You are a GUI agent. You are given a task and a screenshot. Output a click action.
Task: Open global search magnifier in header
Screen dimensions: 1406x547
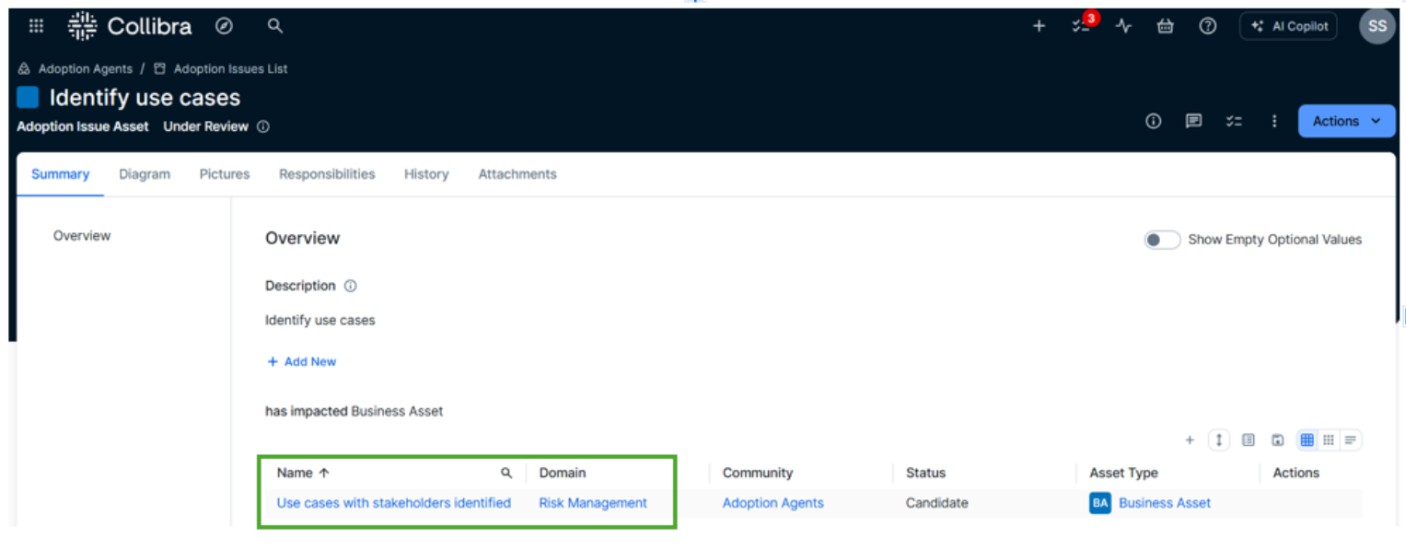click(275, 27)
